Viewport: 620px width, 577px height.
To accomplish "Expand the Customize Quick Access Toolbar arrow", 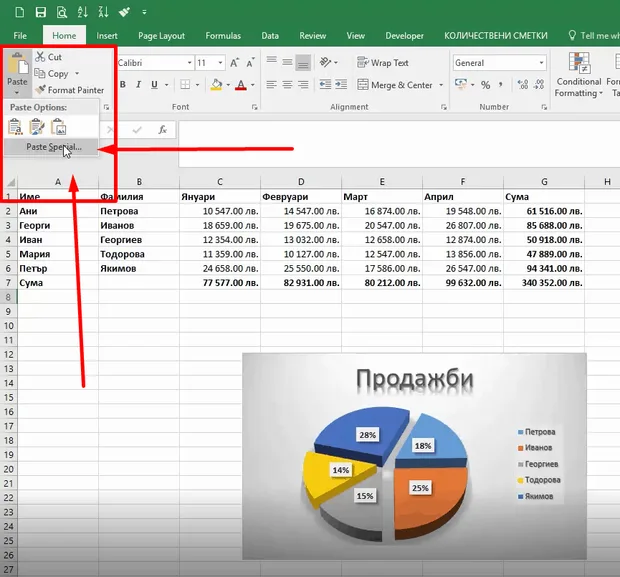I will [144, 13].
